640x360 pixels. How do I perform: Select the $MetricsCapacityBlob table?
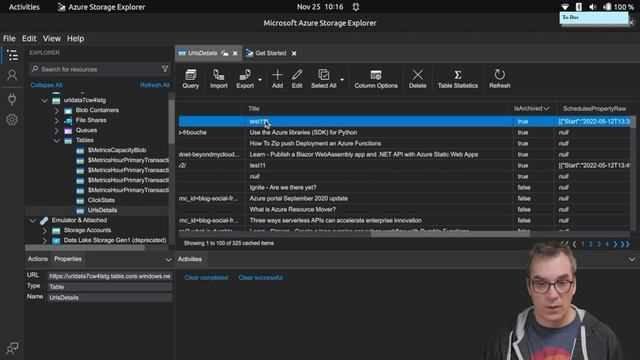[117, 150]
